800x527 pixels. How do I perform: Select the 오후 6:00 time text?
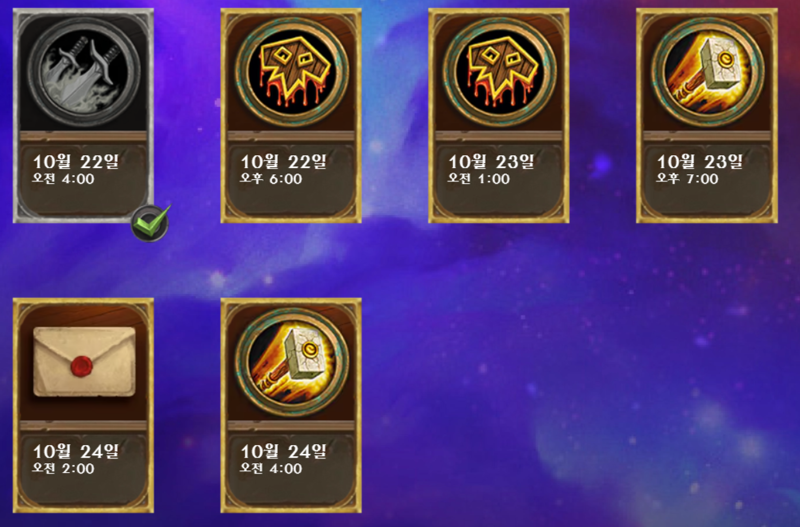(x=271, y=179)
